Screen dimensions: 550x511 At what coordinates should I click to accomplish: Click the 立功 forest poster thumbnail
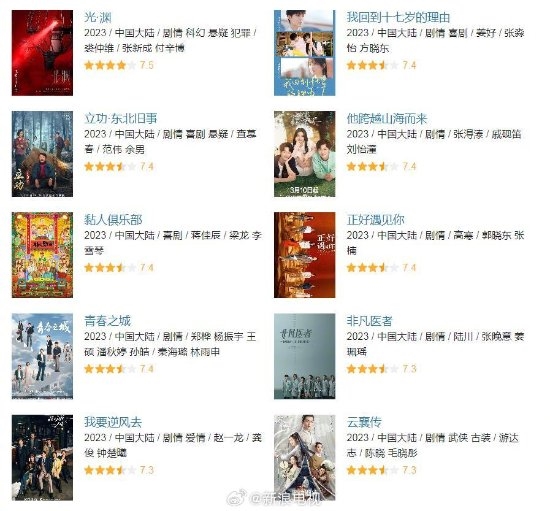pyautogui.click(x=42, y=154)
